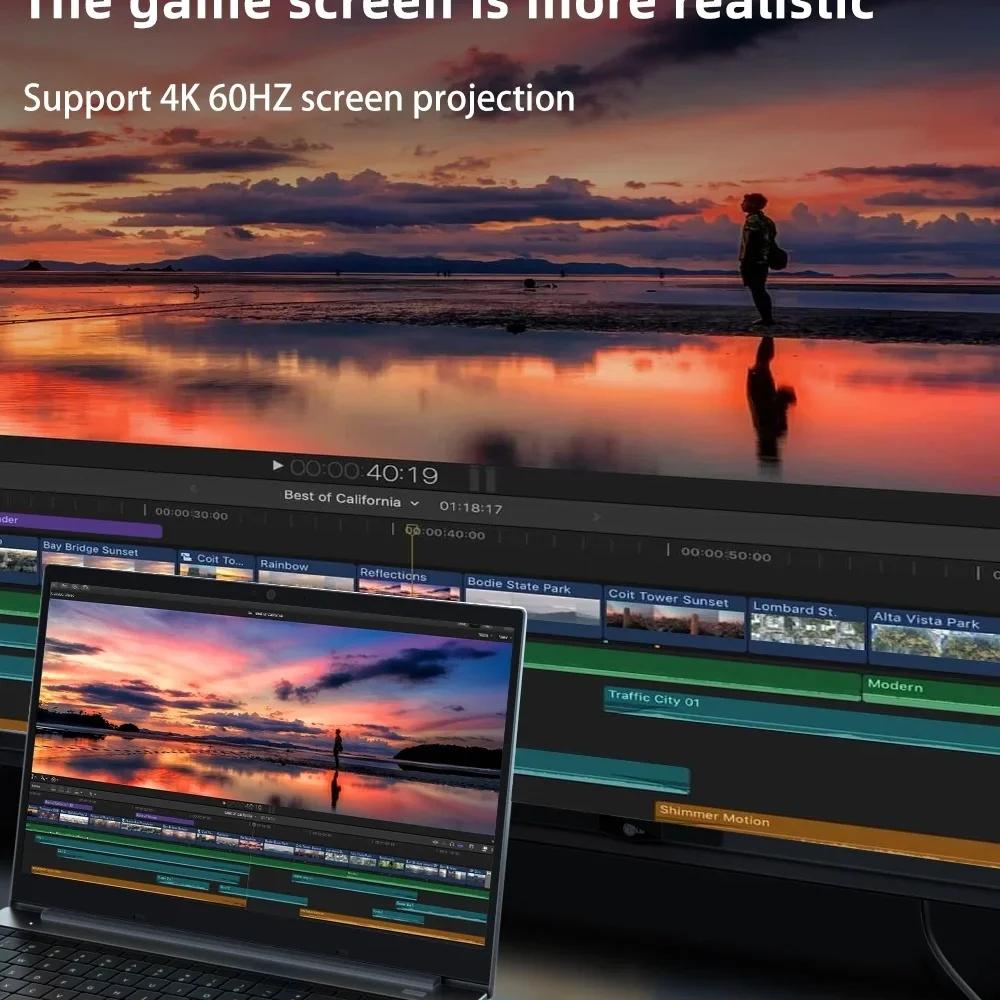This screenshot has width=1000, height=1000.
Task: Click the 00:00:50:00 ruler mark
Action: pyautogui.click(x=726, y=554)
